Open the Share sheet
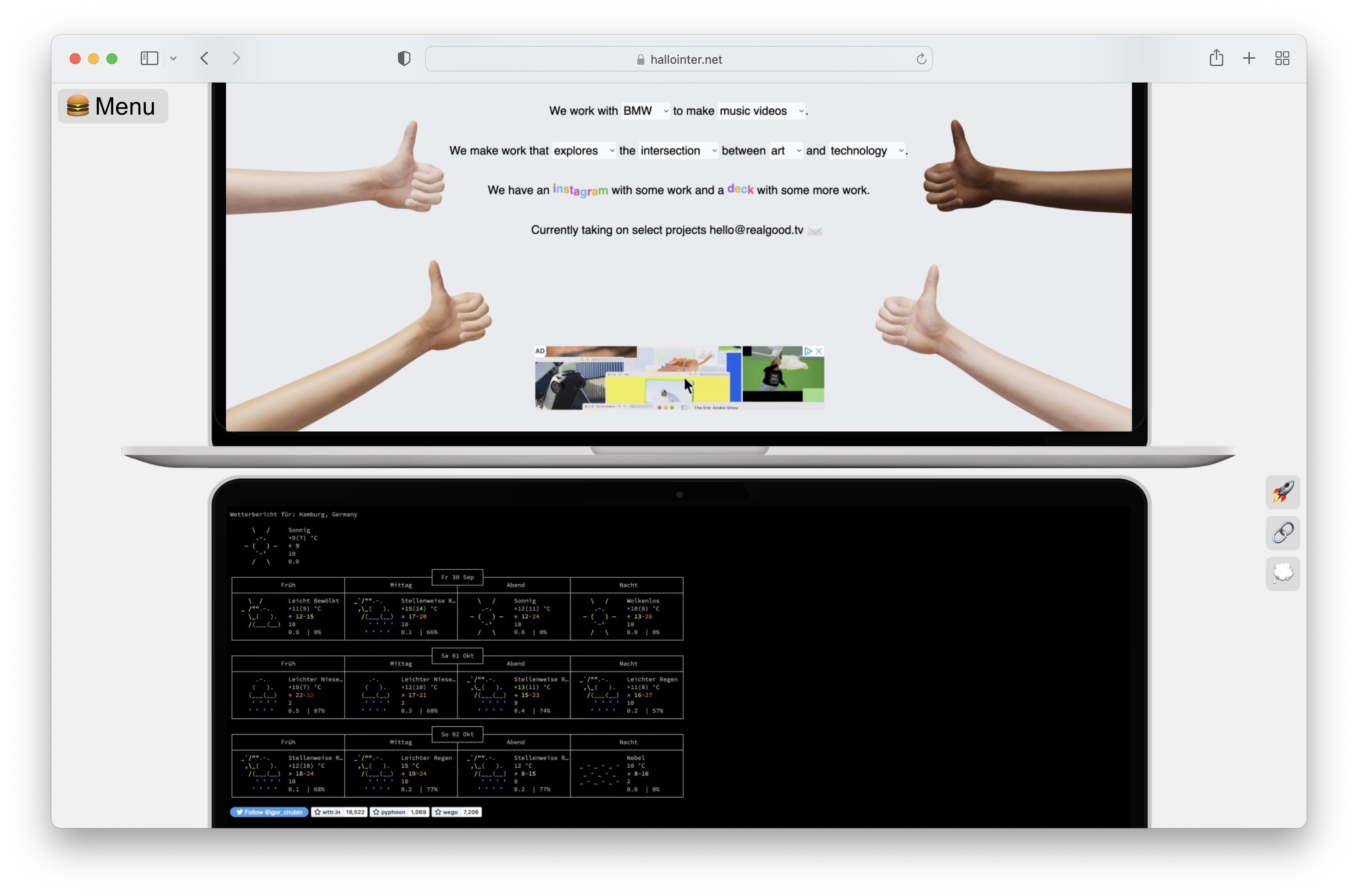 pos(1216,58)
